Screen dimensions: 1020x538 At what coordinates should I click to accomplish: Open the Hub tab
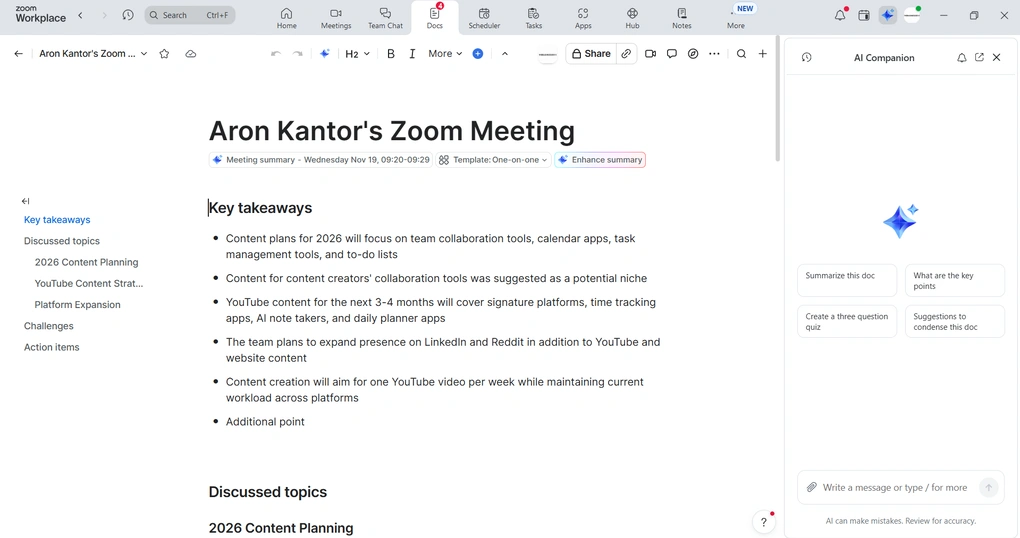point(632,18)
